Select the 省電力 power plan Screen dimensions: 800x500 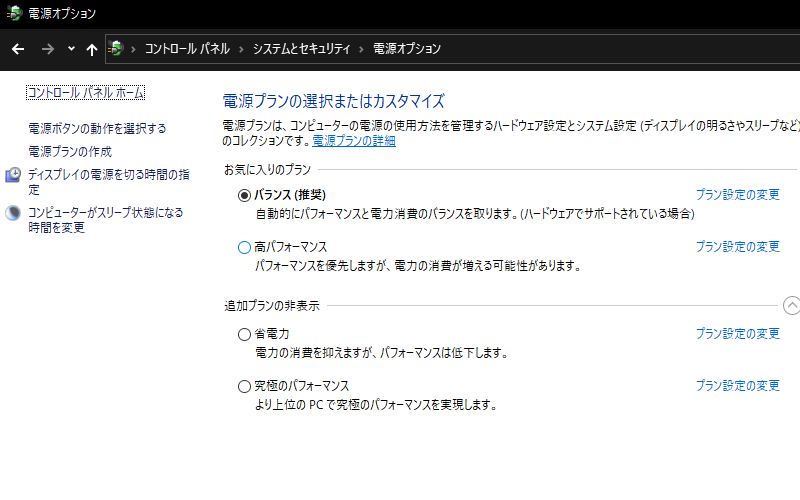click(245, 334)
